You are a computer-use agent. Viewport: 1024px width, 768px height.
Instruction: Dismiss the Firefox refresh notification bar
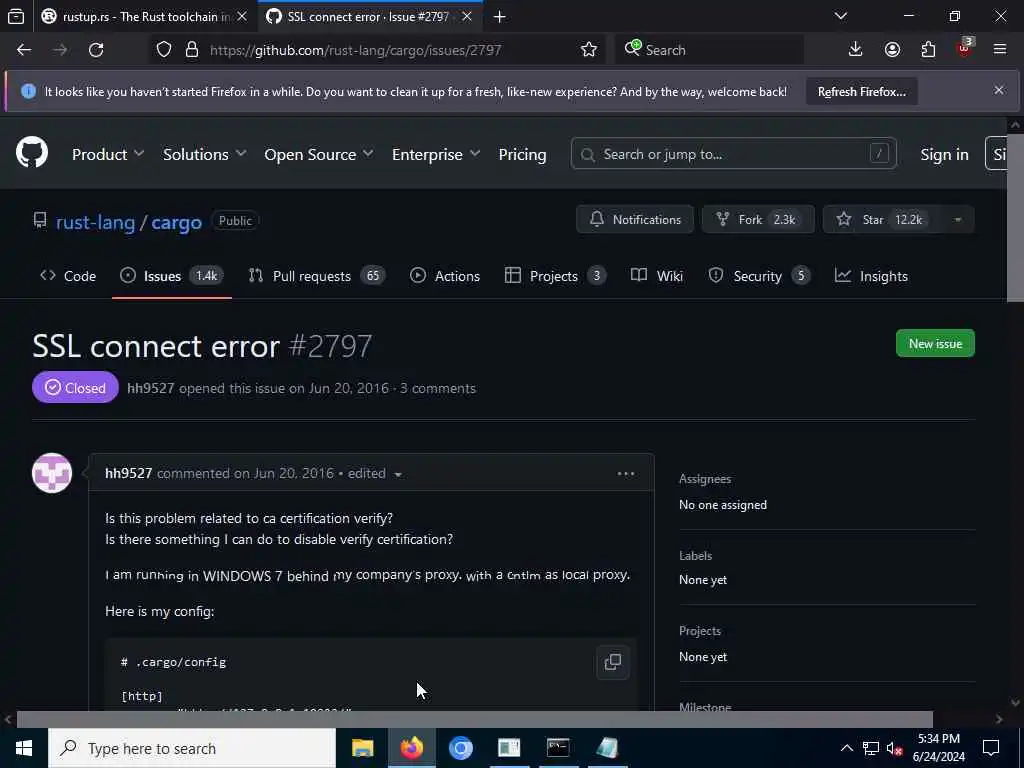point(999,90)
